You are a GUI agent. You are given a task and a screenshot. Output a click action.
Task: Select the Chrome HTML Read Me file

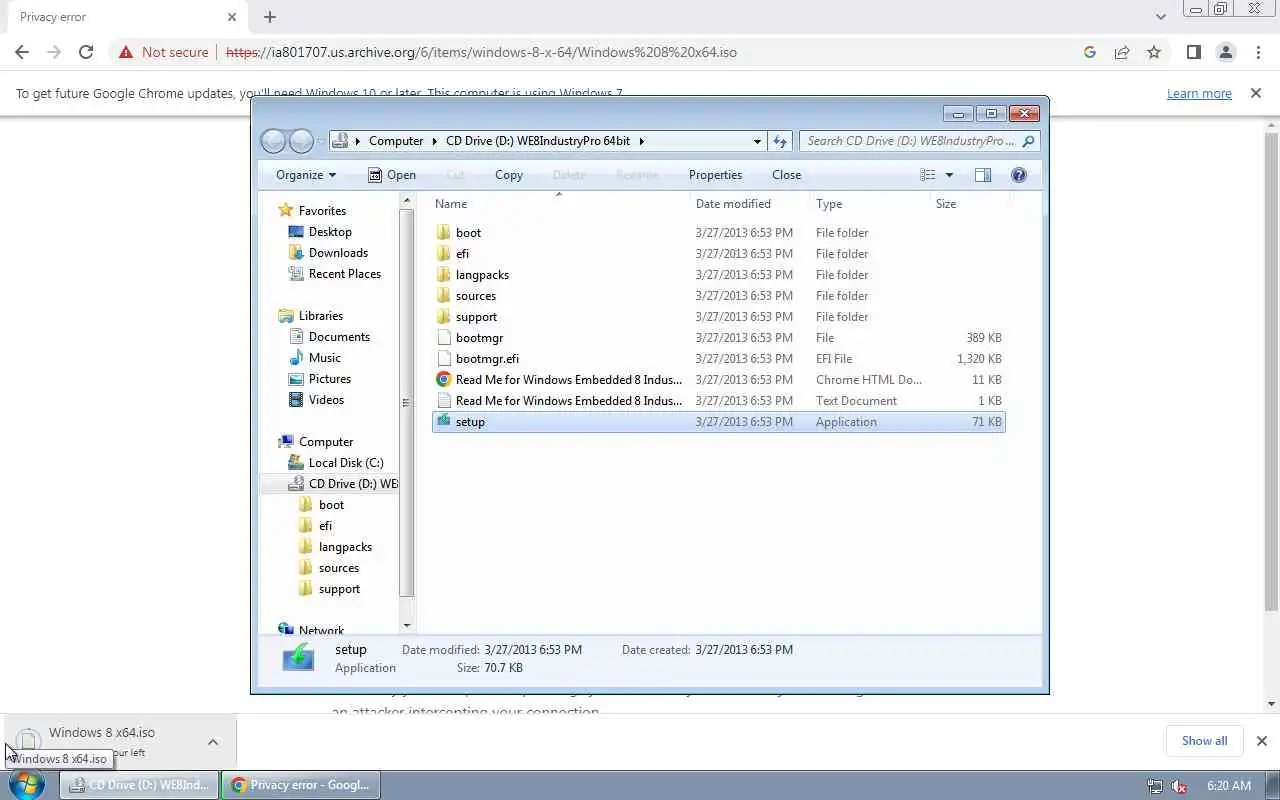tap(718, 380)
